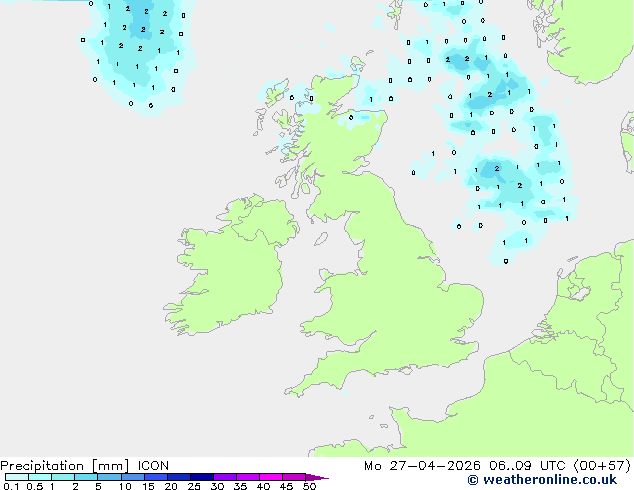Click the '35' legend scale value
Image resolution: width=634 pixels, height=490 pixels.
240,486
